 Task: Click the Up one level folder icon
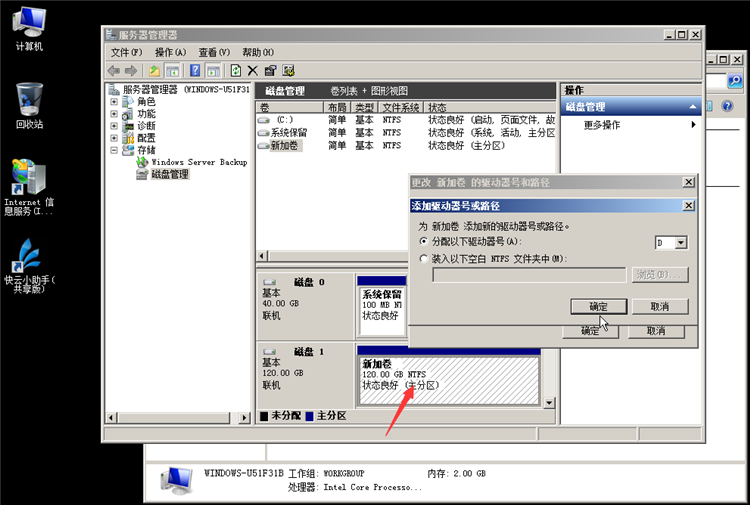[154, 71]
